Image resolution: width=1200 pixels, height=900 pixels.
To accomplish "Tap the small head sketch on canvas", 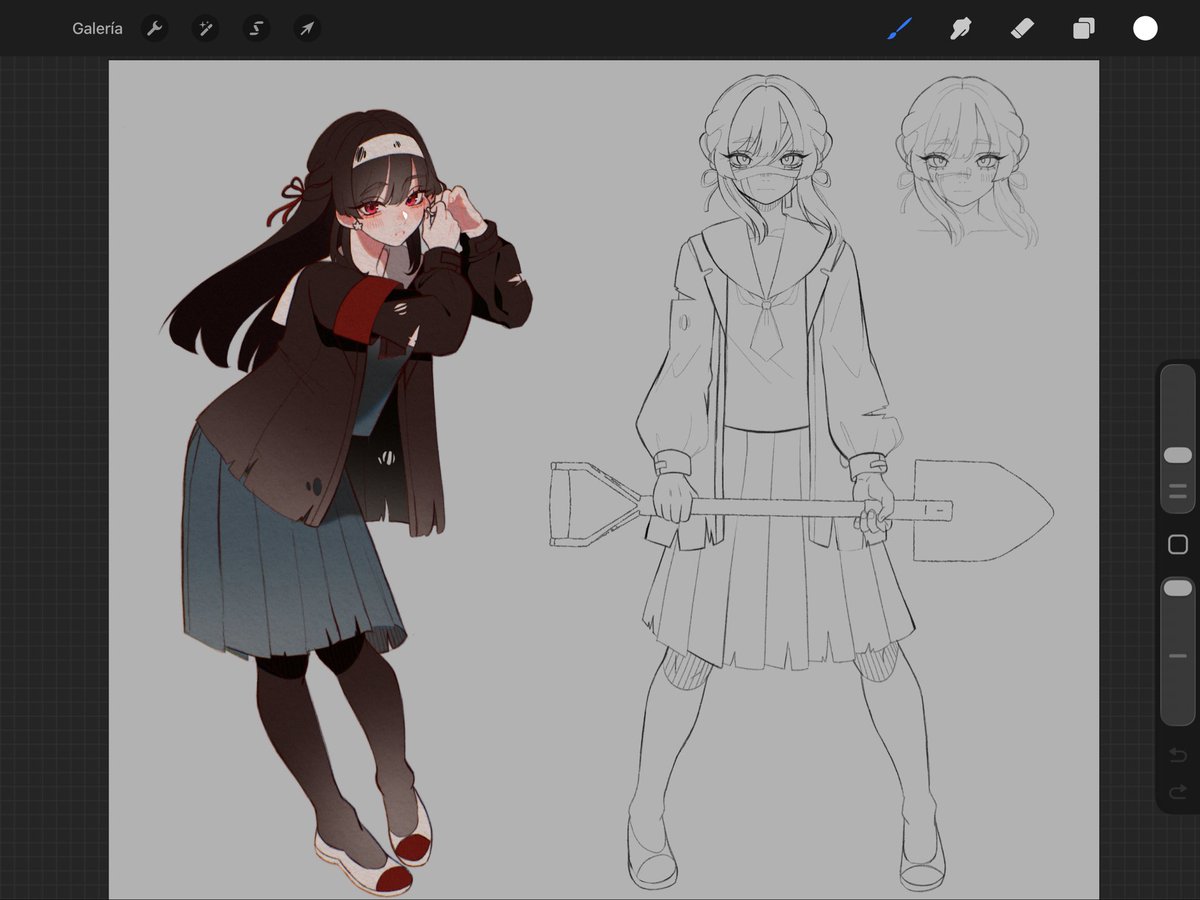I will [x=966, y=162].
